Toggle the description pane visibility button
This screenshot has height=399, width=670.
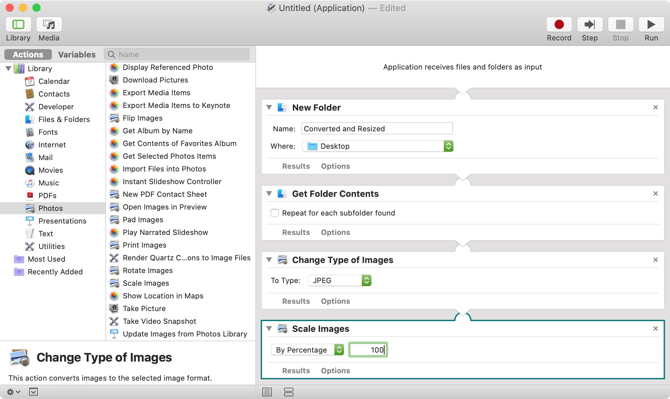click(x=33, y=392)
